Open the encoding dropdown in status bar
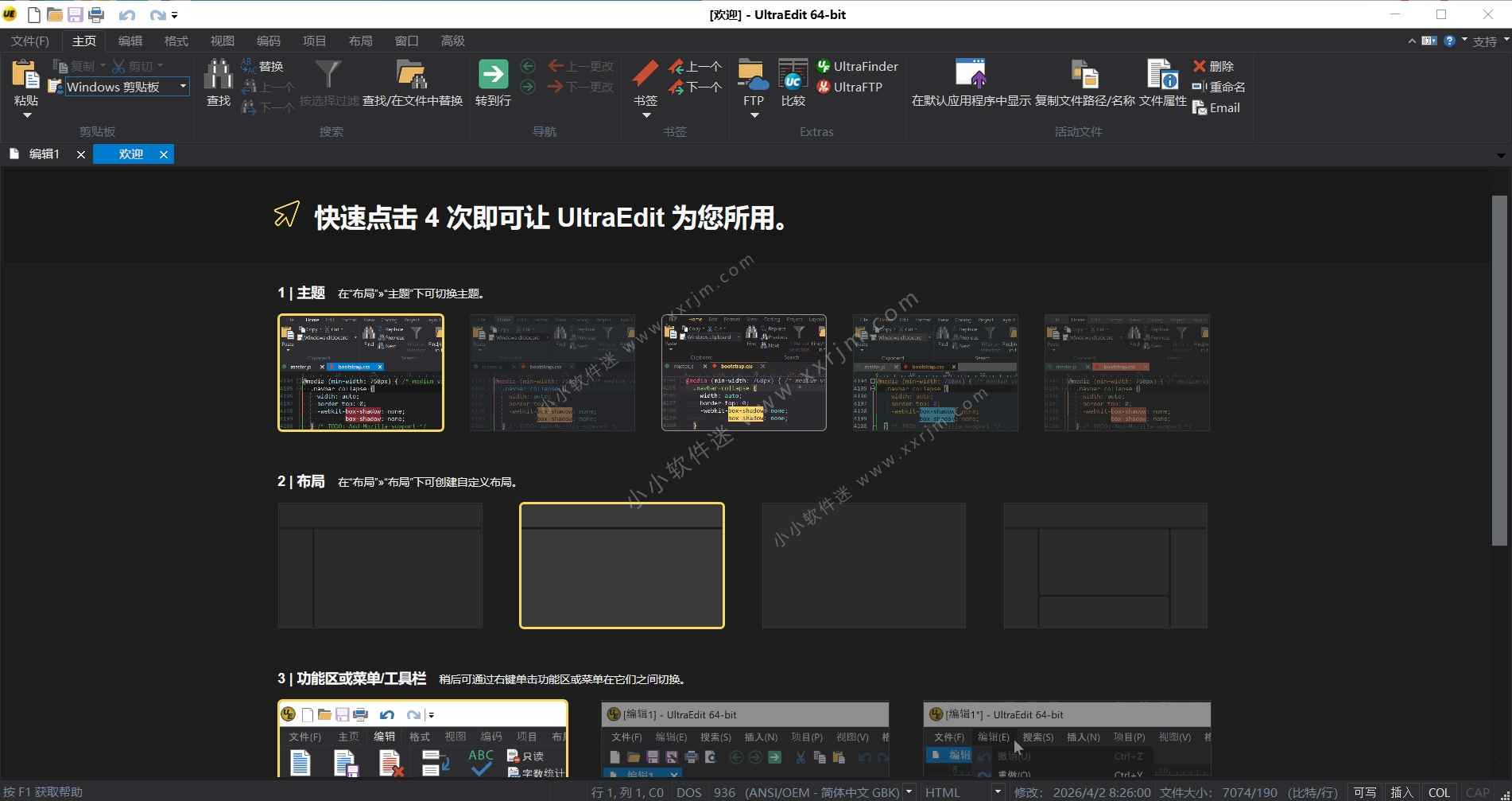Screen dimensions: 1512x801 click(909, 792)
